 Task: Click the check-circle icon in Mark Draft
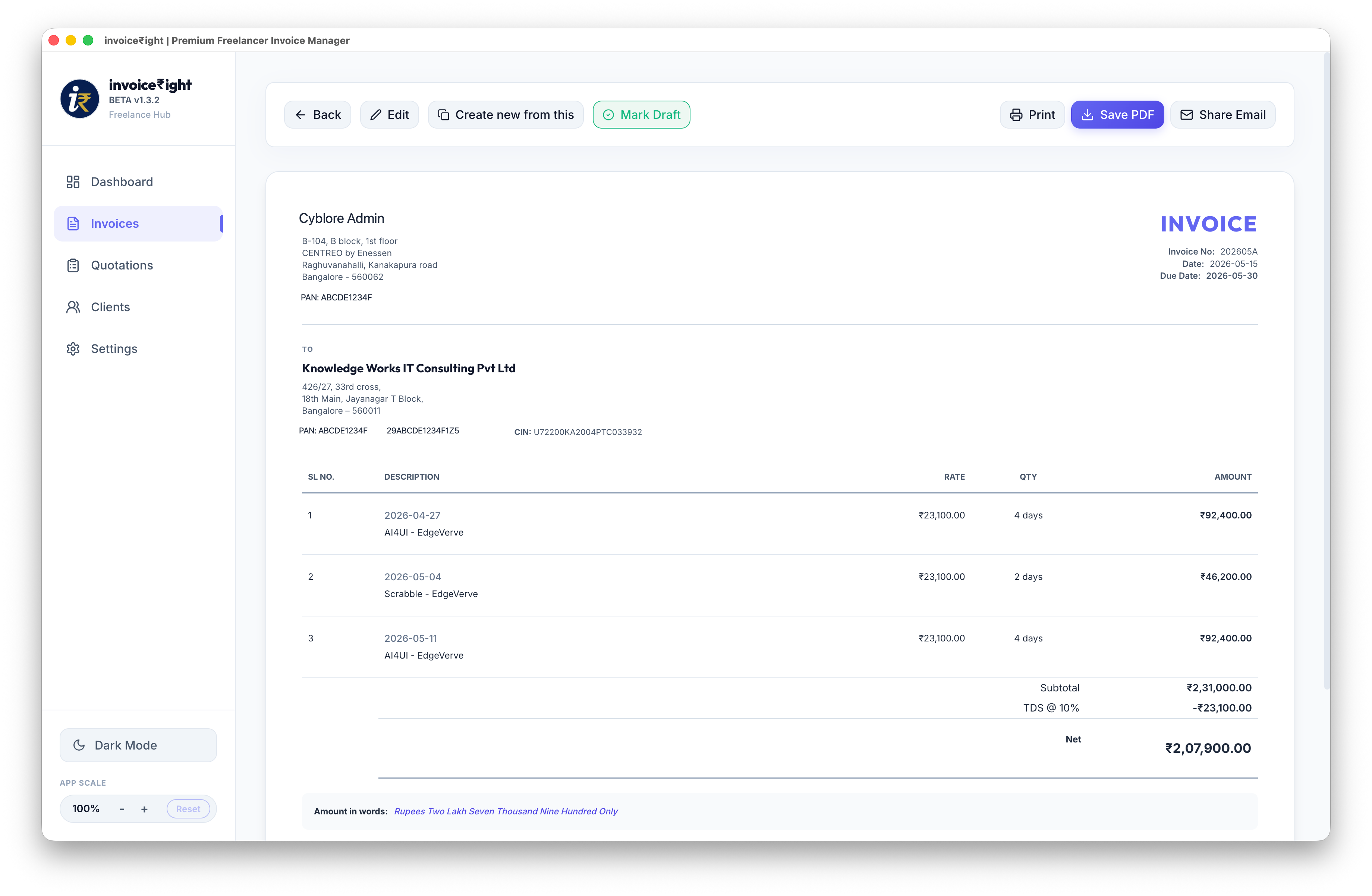(x=608, y=115)
